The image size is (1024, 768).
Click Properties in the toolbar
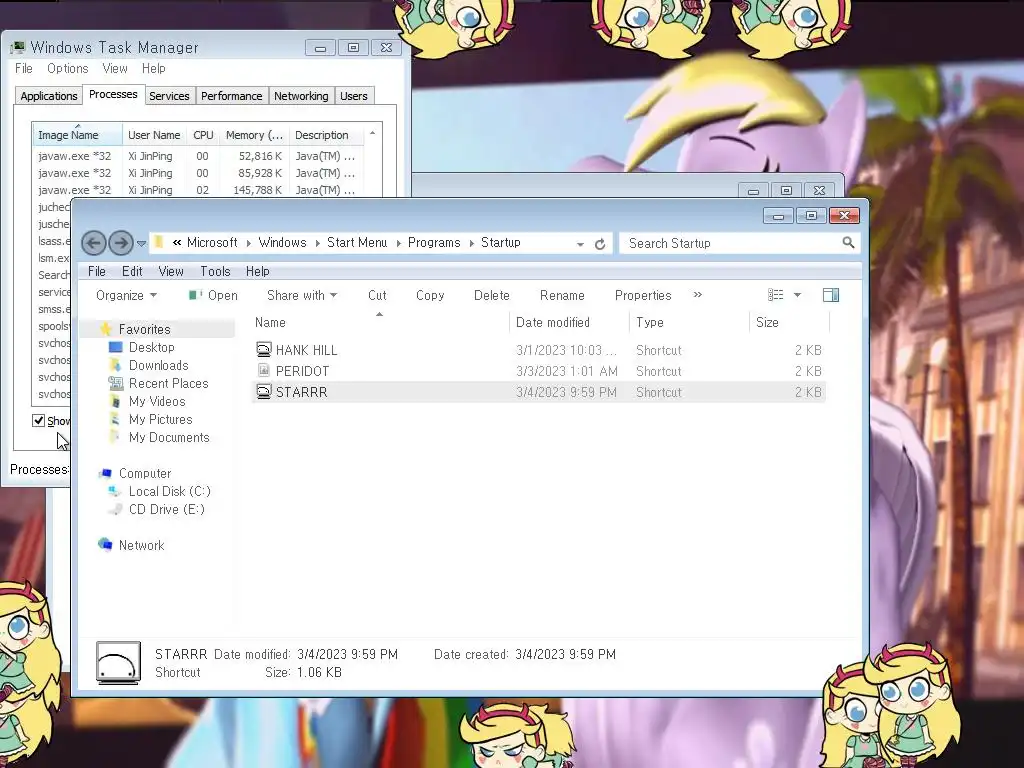coord(643,295)
